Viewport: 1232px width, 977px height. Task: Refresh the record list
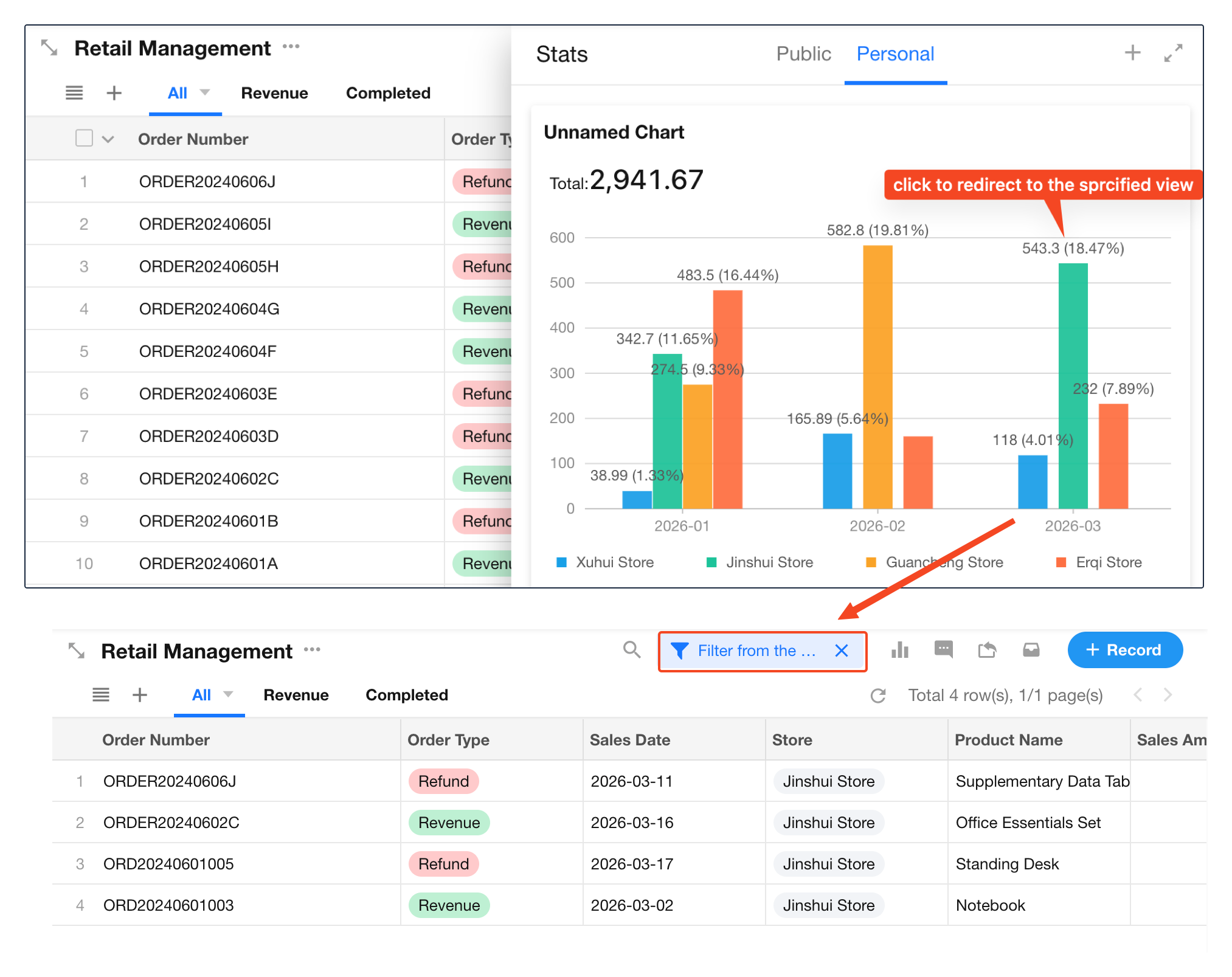[x=877, y=696]
